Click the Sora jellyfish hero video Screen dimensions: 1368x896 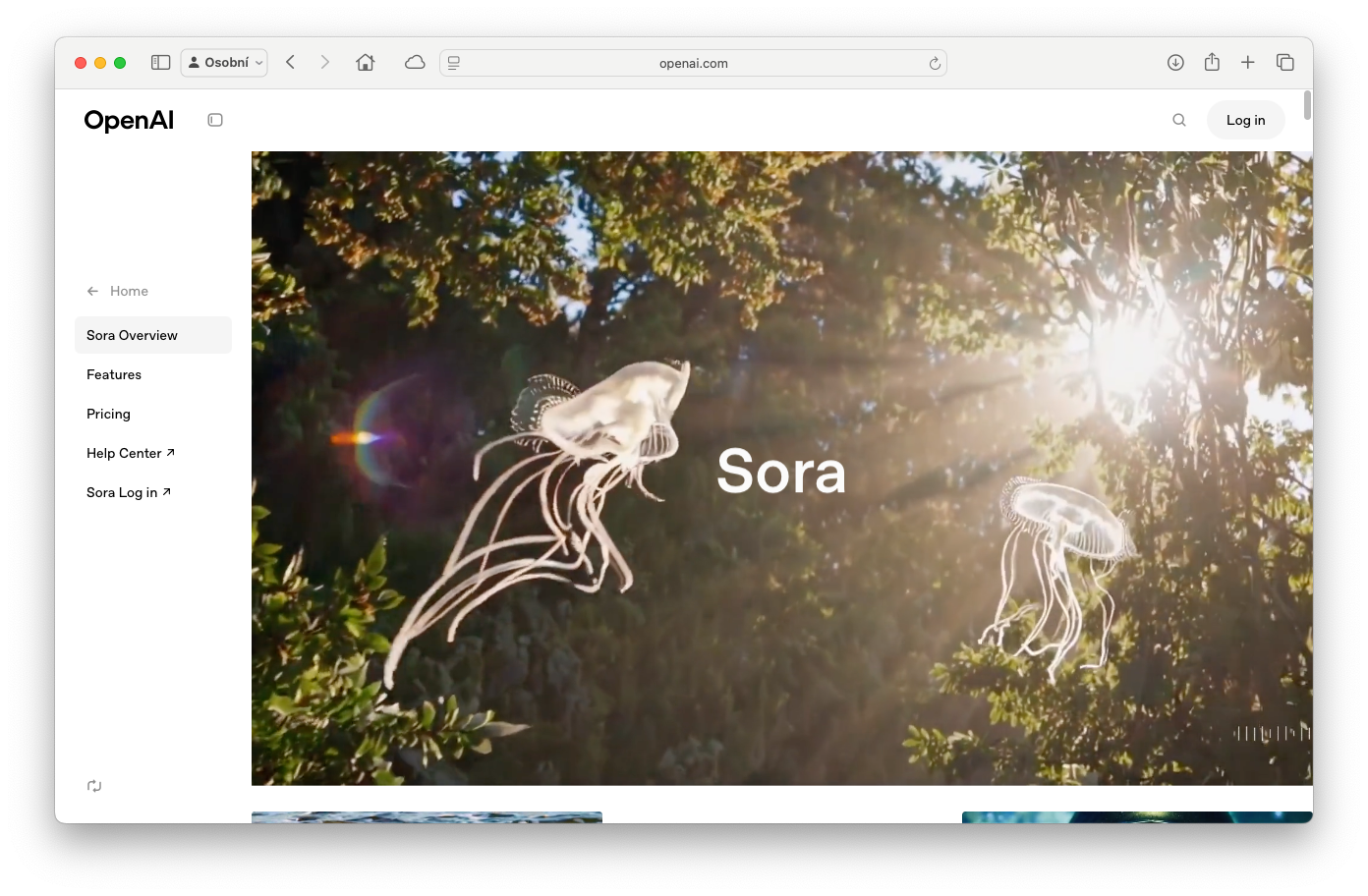[x=781, y=468]
